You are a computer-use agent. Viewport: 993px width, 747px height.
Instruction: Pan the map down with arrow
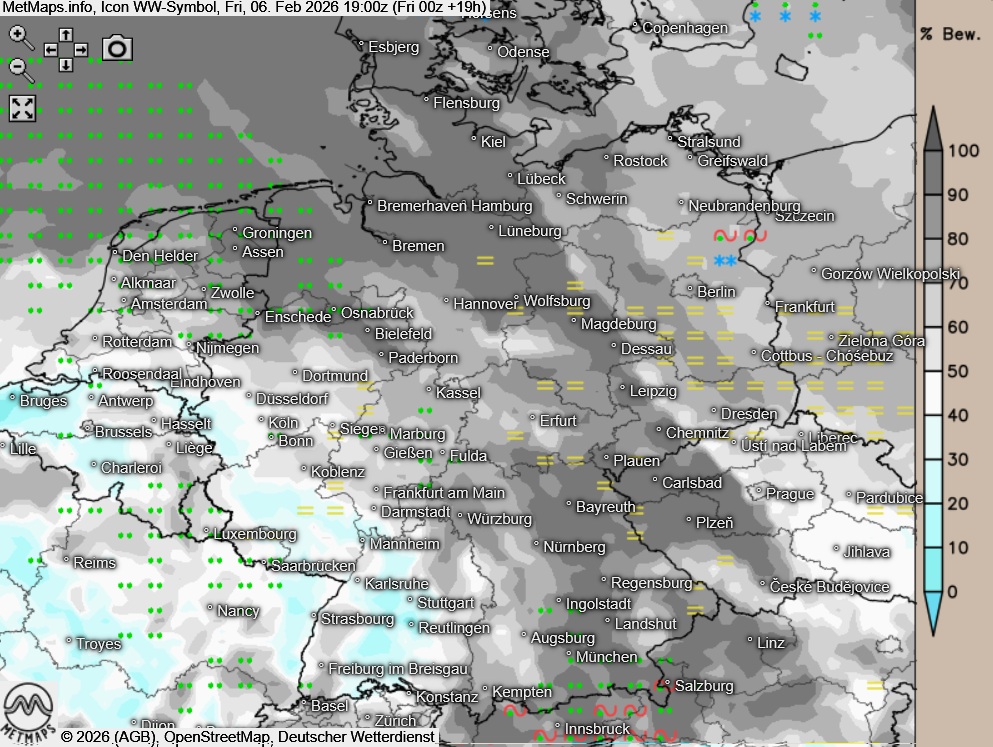point(65,65)
